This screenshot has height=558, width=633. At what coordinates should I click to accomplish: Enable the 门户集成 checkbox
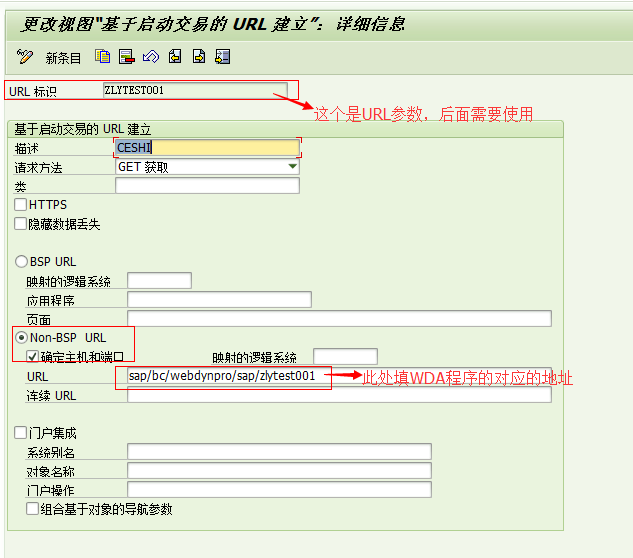click(21, 433)
